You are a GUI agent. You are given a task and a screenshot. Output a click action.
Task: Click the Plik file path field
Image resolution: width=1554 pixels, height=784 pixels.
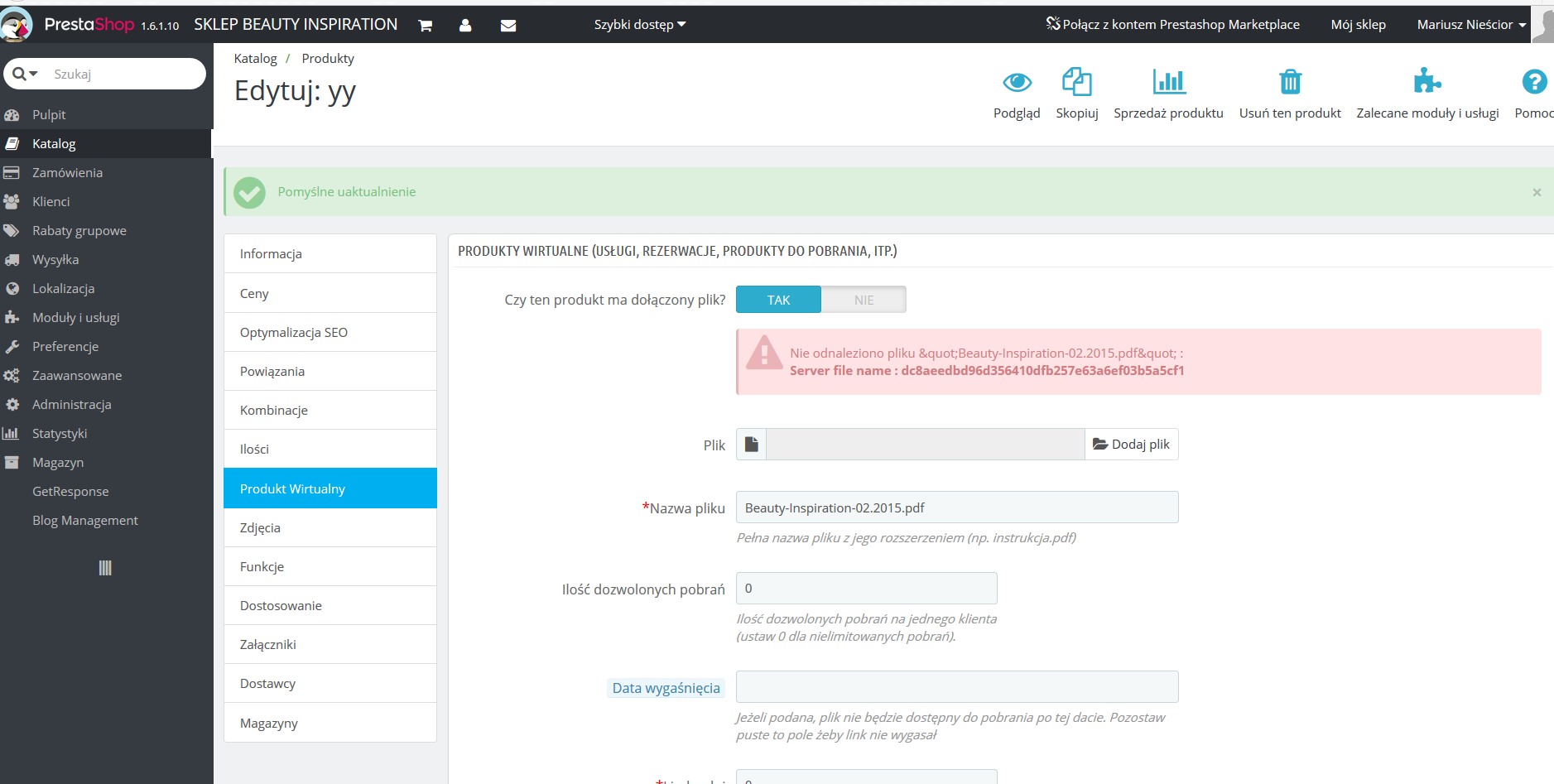click(925, 445)
